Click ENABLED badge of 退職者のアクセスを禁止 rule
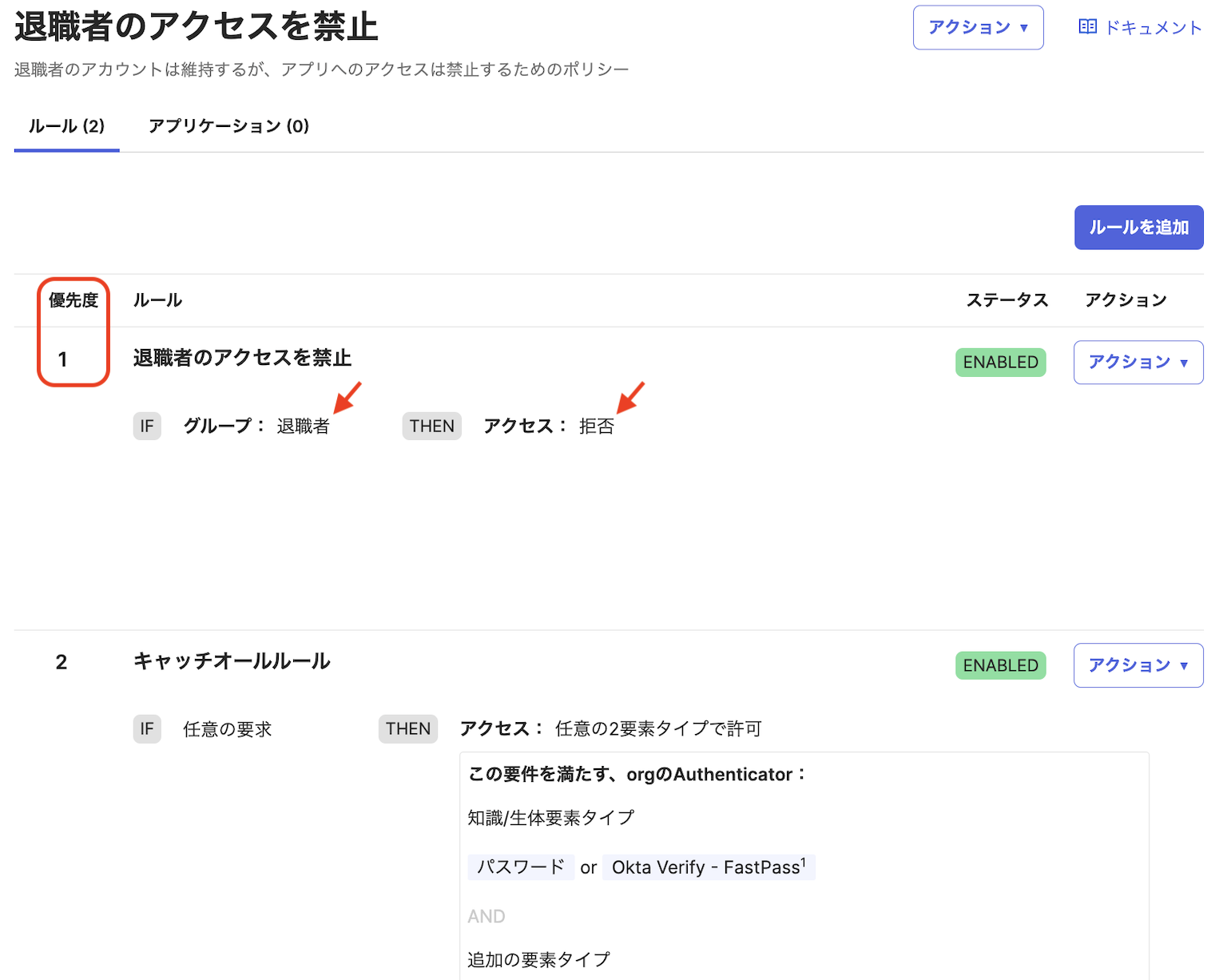The width and height of the screenshot is (1227, 980). 1000,362
